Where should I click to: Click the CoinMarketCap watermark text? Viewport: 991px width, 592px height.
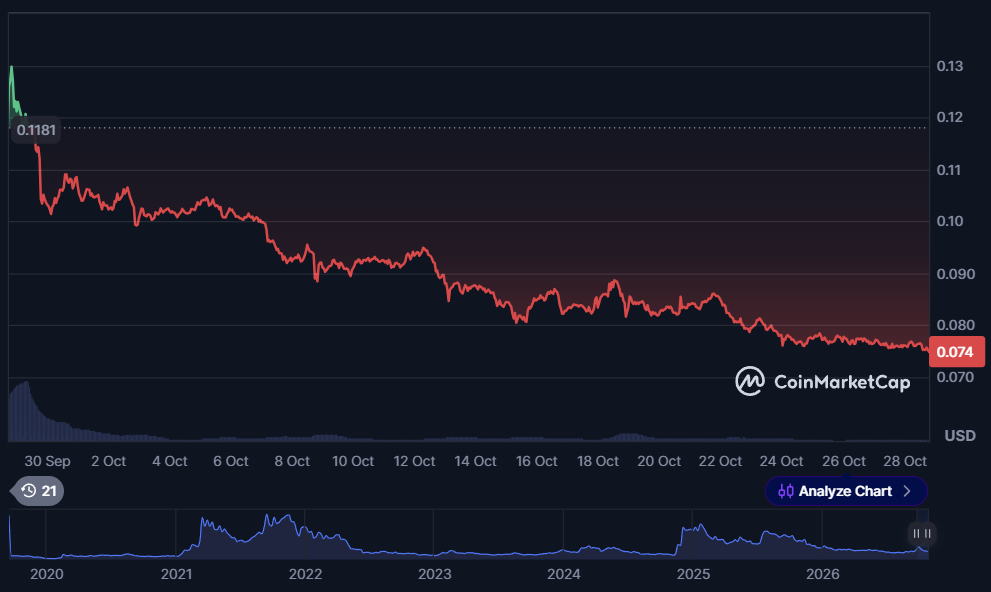842,382
